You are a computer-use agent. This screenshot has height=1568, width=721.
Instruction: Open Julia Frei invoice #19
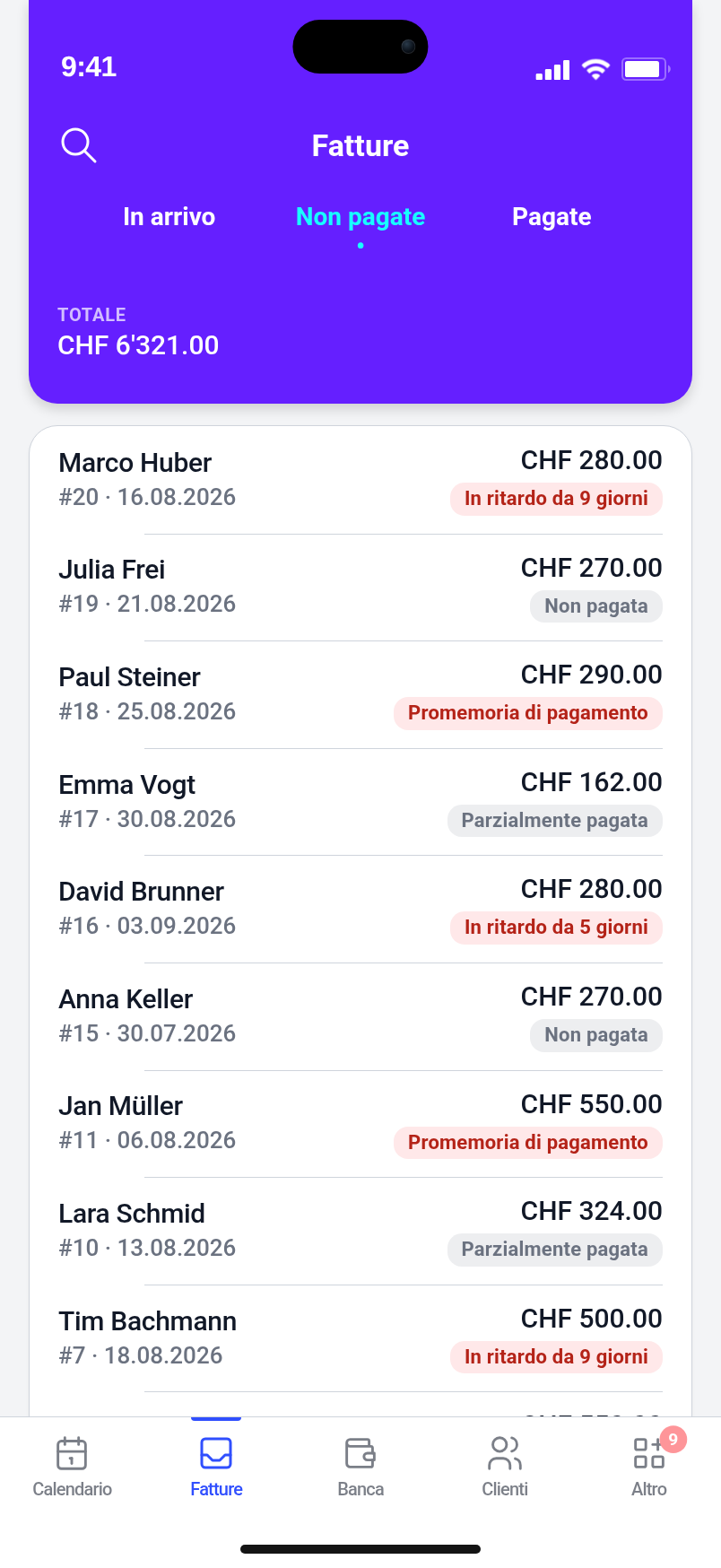[360, 588]
